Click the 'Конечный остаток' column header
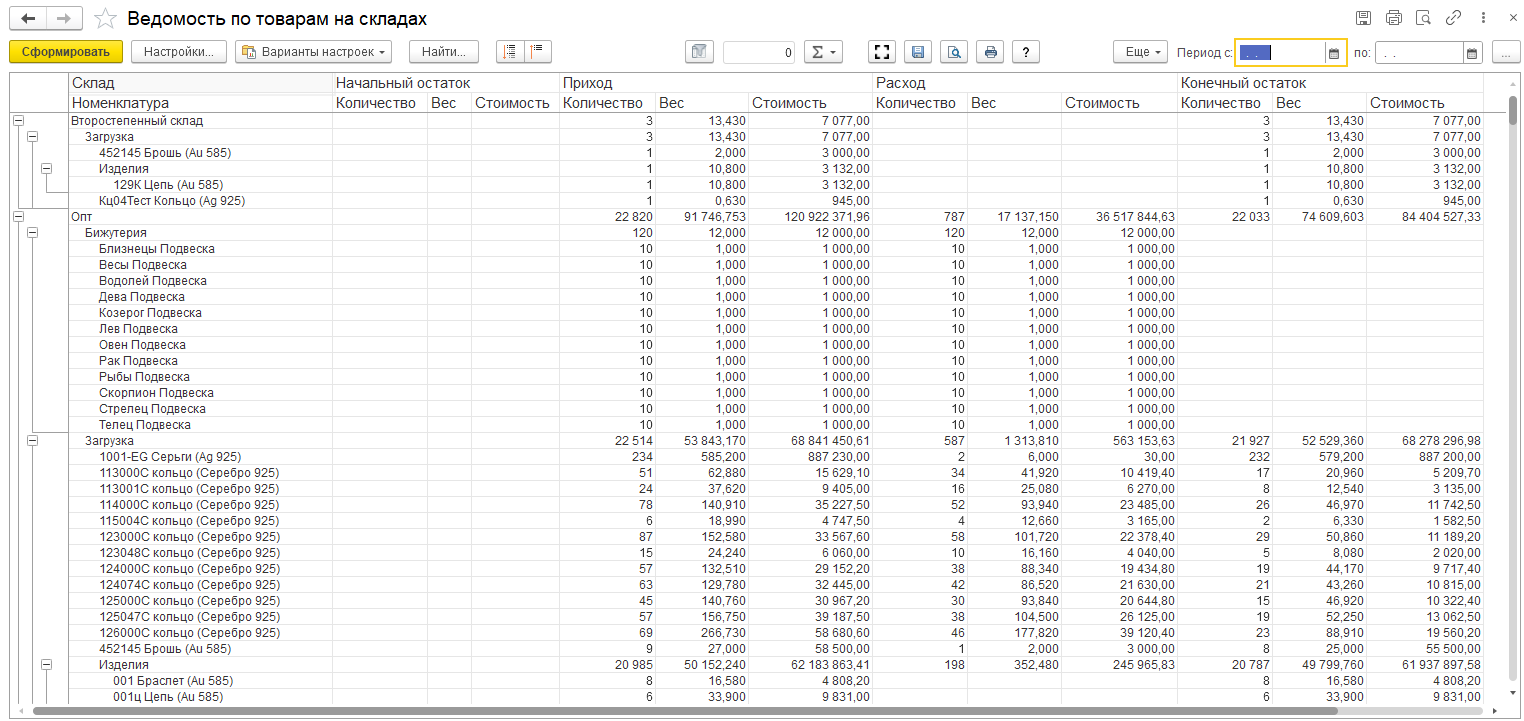The image size is (1524, 721). point(1330,83)
